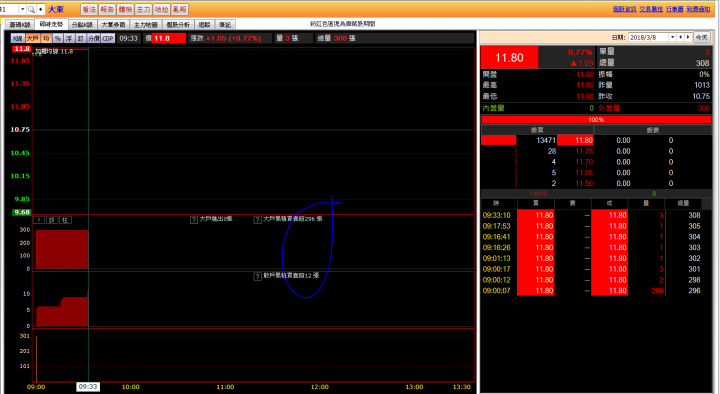The image size is (720, 394).
Task: Click the 看法 button
Action: click(89, 9)
